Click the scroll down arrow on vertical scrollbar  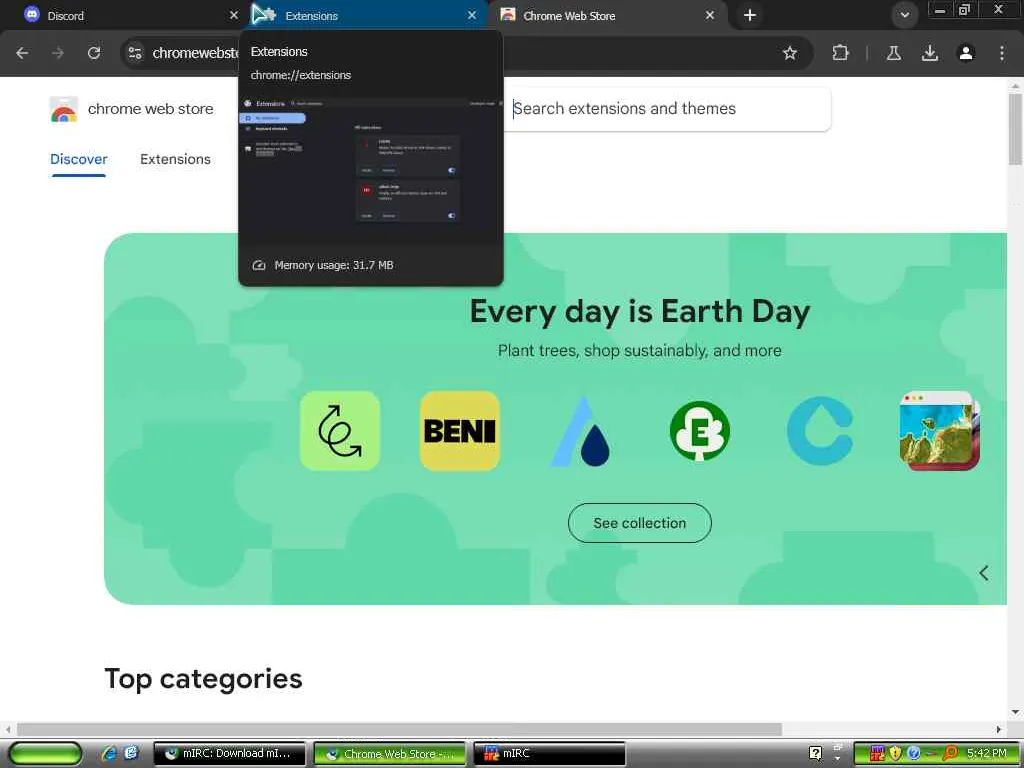click(x=1015, y=712)
